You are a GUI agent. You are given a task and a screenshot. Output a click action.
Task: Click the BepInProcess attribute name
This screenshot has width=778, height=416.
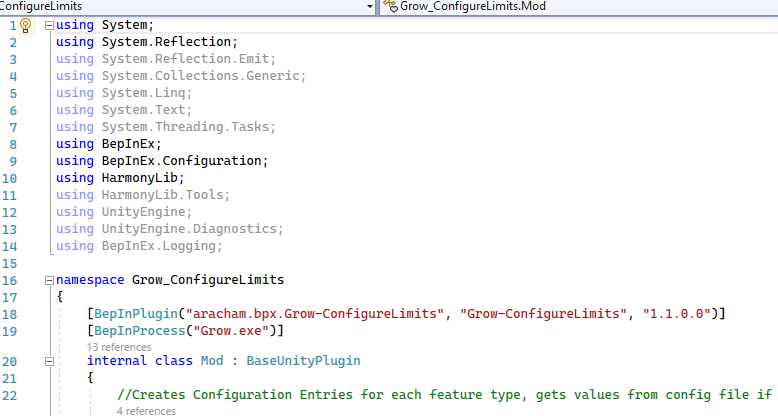click(139, 330)
